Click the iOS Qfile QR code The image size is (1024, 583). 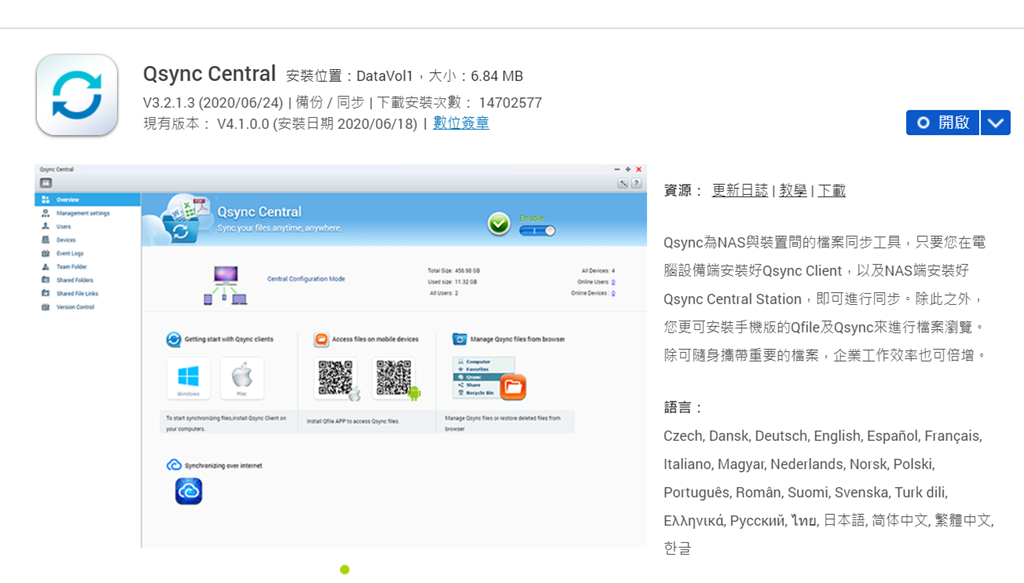click(337, 378)
